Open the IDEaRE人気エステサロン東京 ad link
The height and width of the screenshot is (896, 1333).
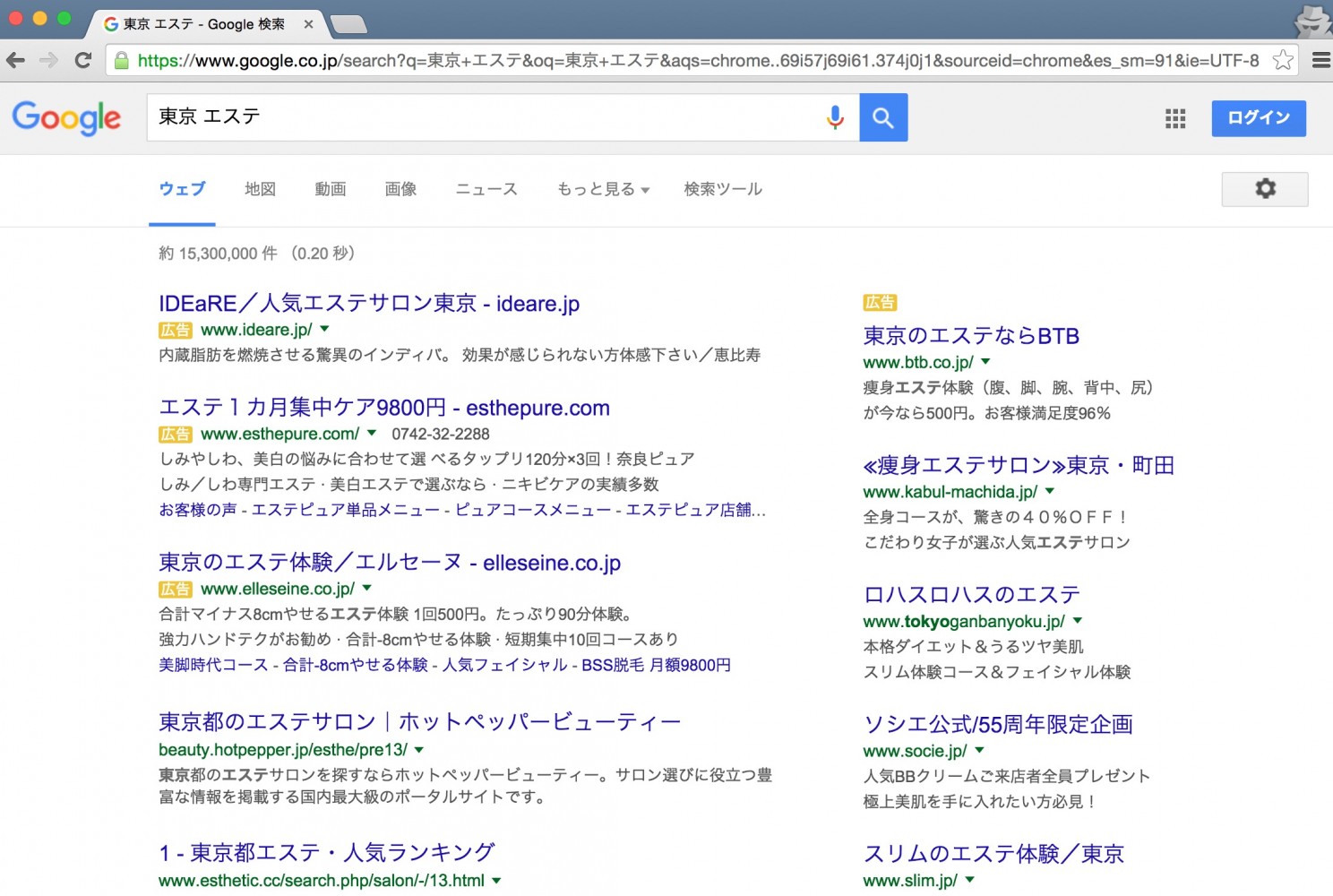pyautogui.click(x=369, y=303)
